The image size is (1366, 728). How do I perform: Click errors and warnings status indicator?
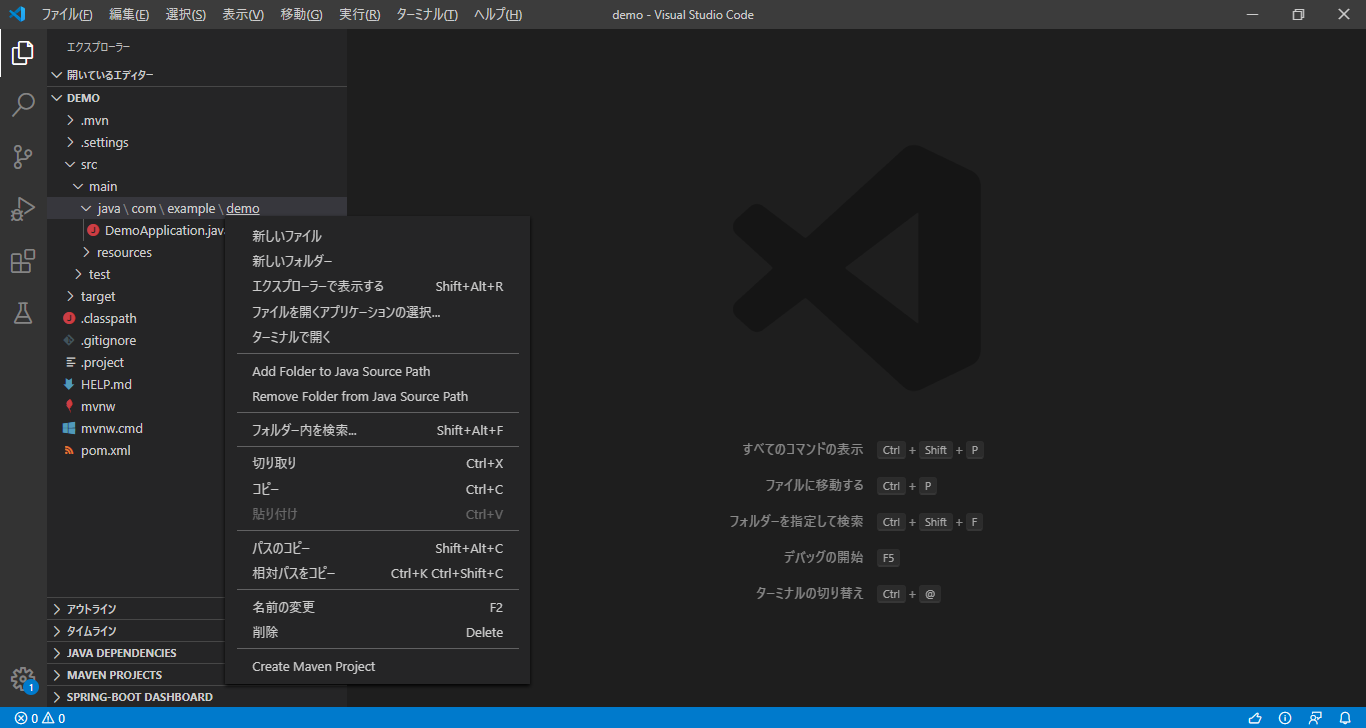pos(40,718)
